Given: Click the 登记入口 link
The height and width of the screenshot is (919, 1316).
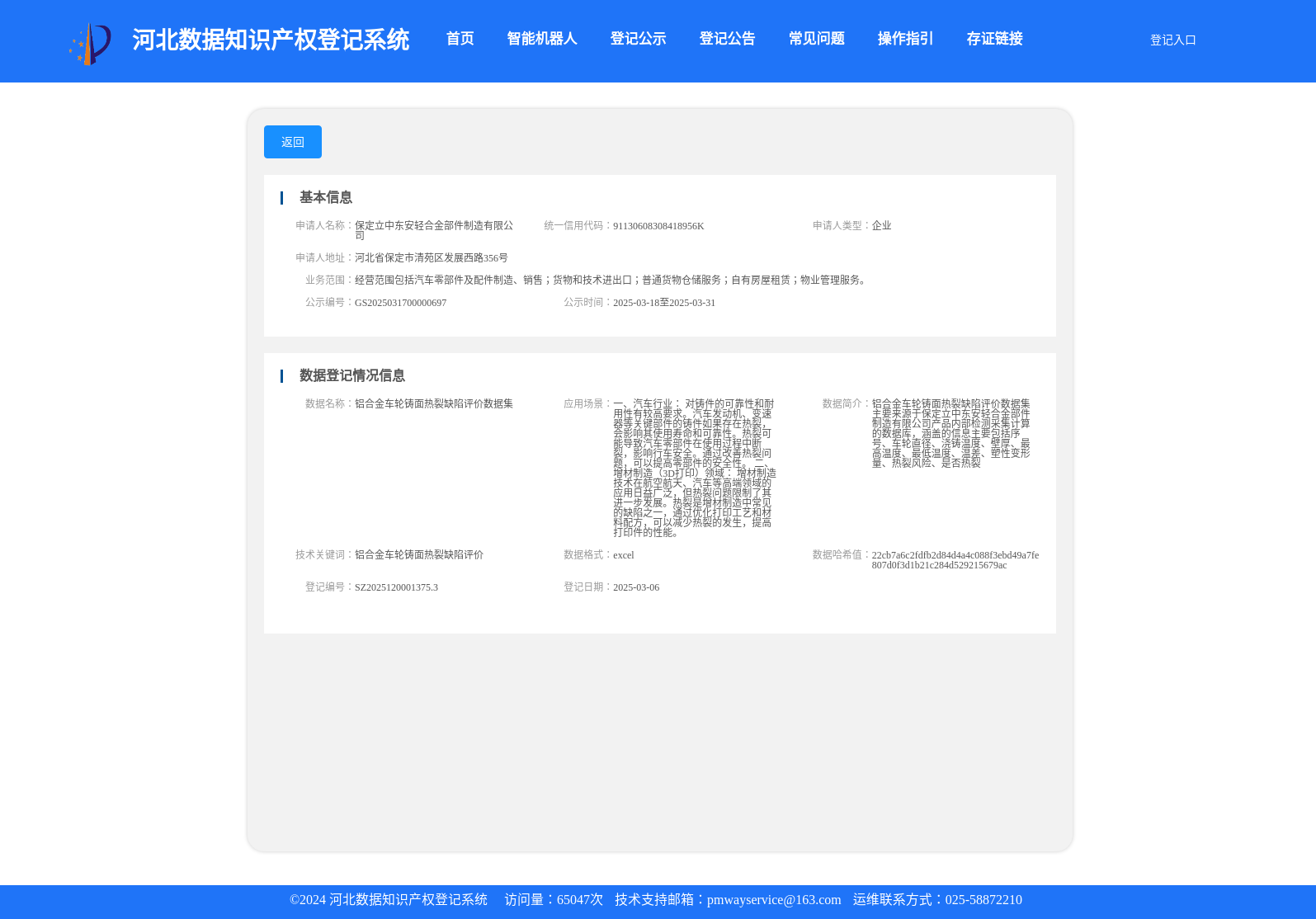Looking at the screenshot, I should 1173,40.
